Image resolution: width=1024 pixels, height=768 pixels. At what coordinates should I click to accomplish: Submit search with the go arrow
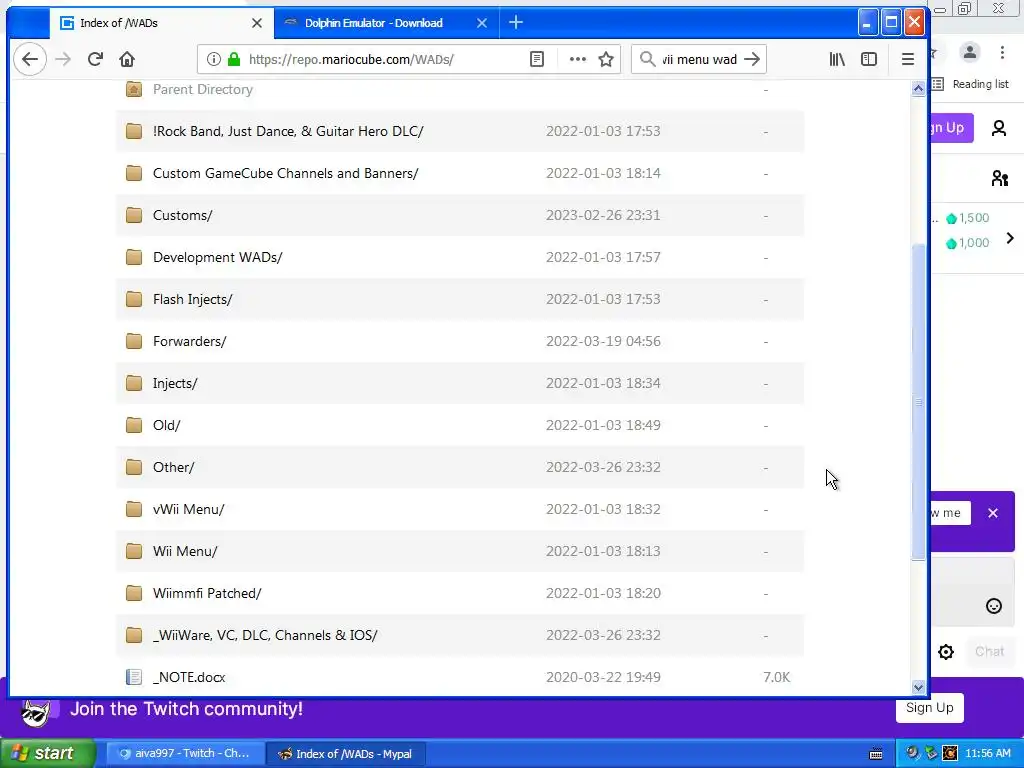click(x=752, y=59)
